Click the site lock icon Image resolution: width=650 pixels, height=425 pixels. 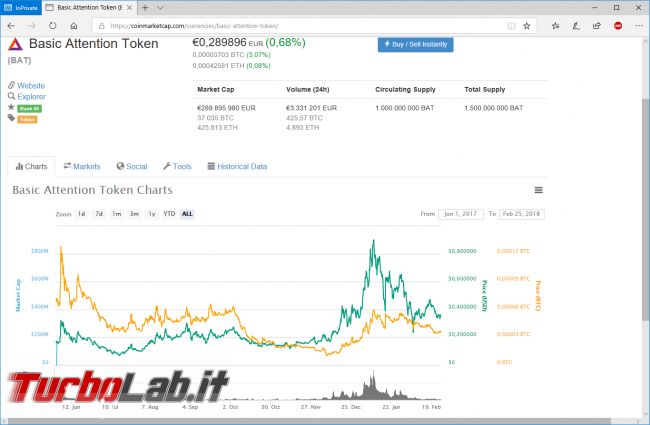[x=102, y=26]
